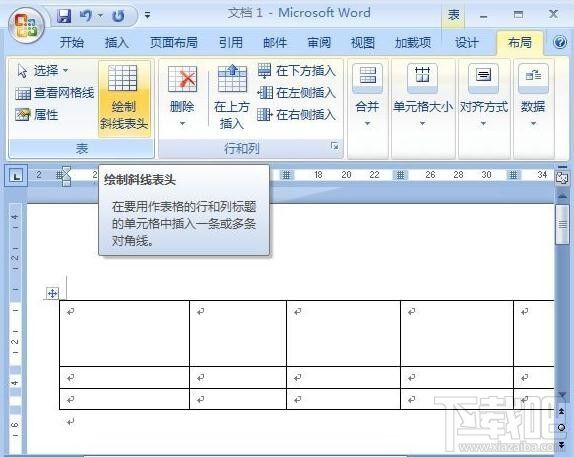This screenshot has width=574, height=457.
Task: Customize the Quick Access Toolbar
Action: tap(147, 15)
